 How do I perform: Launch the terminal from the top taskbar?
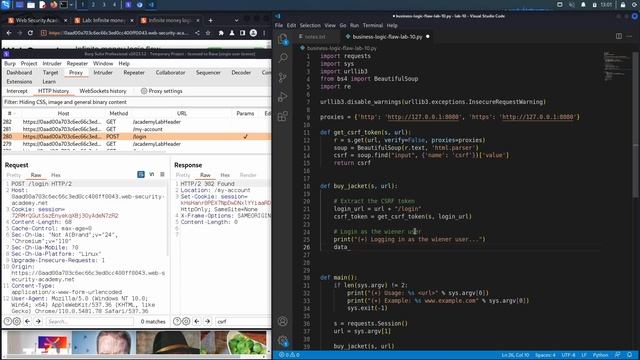(64, 5)
